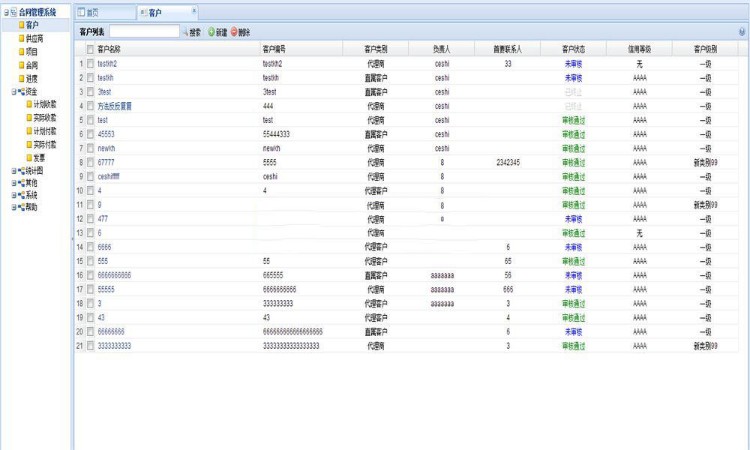Screen dimensions: 750x450
Task: Collapse the 资金 tree node
Action: pyautogui.click(x=7, y=91)
